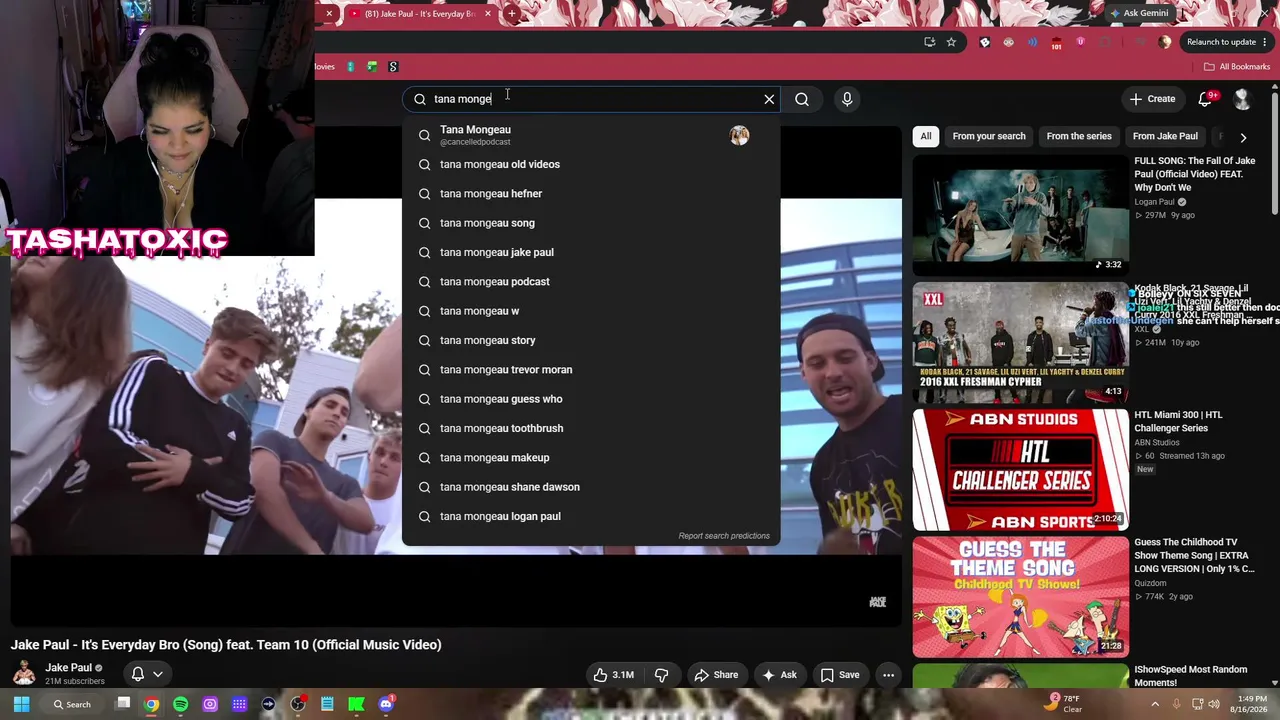Image resolution: width=1280 pixels, height=720 pixels.
Task: Open HTL Miami 300 video title
Action: tap(1178, 421)
